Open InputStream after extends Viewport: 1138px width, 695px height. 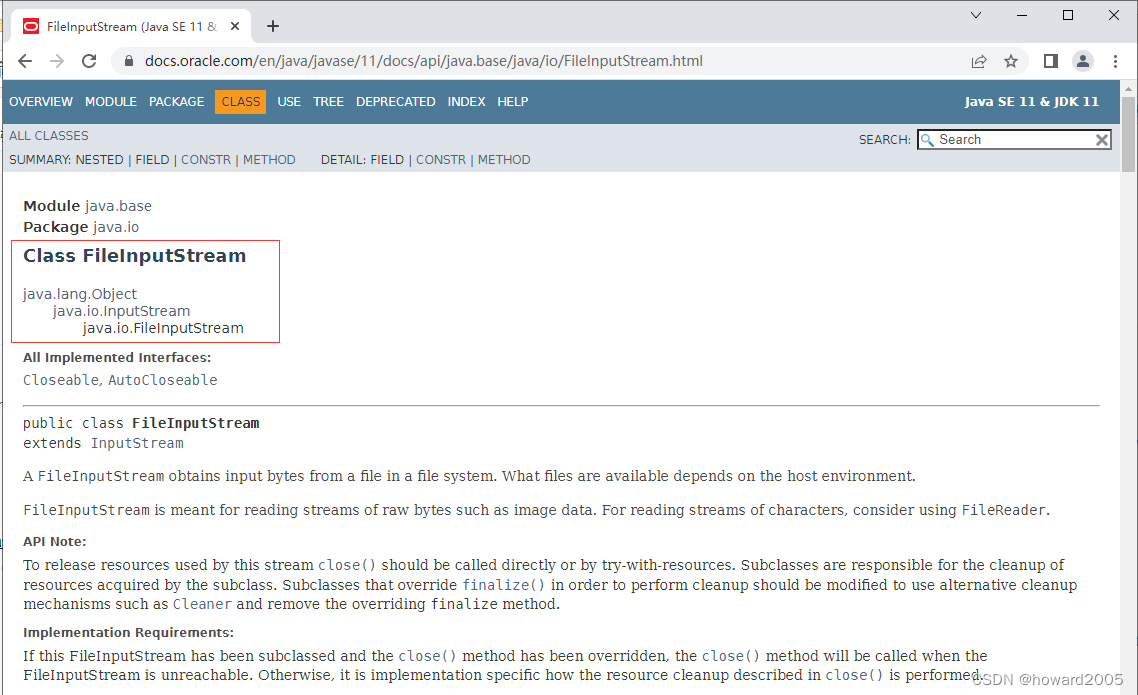137,443
